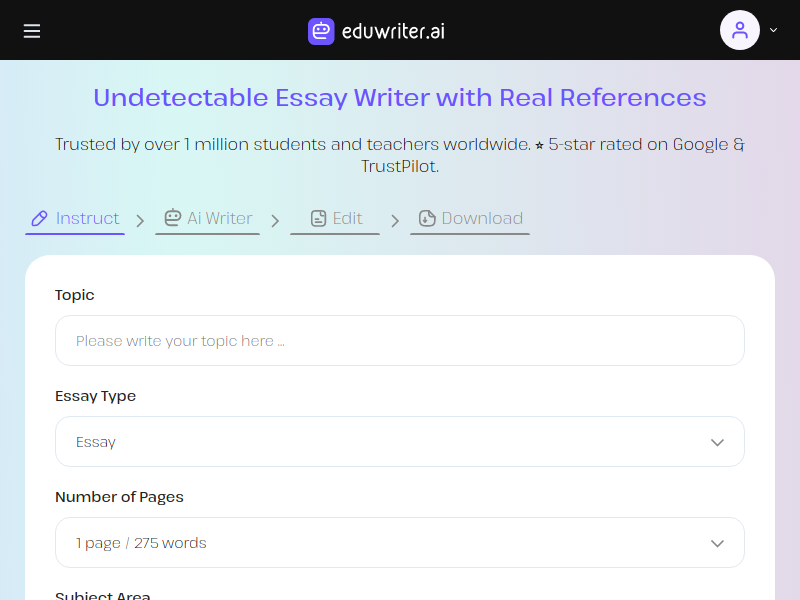
Task: Click the smiley page icon beside Edit
Action: point(319,218)
